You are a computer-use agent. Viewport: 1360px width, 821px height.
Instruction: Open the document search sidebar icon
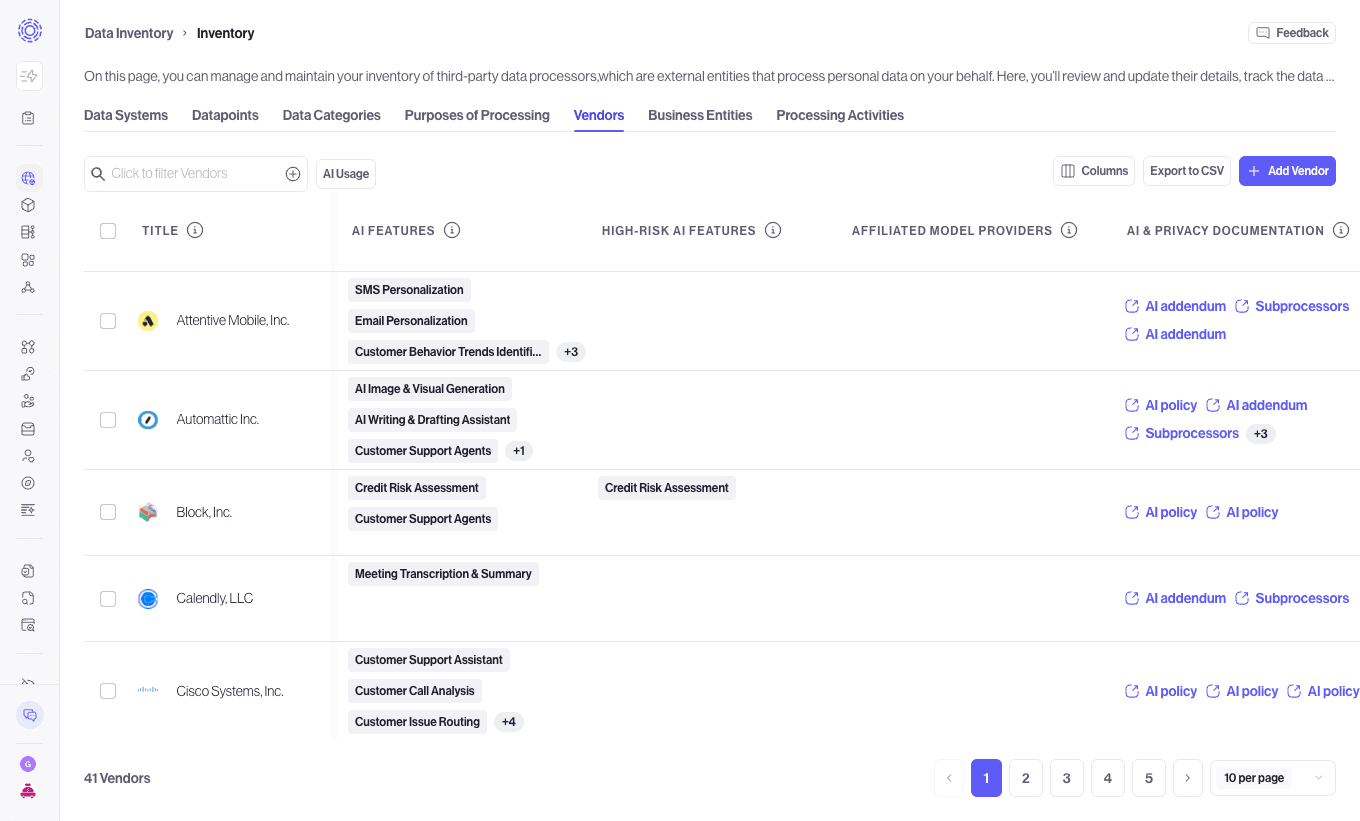pyautogui.click(x=28, y=598)
